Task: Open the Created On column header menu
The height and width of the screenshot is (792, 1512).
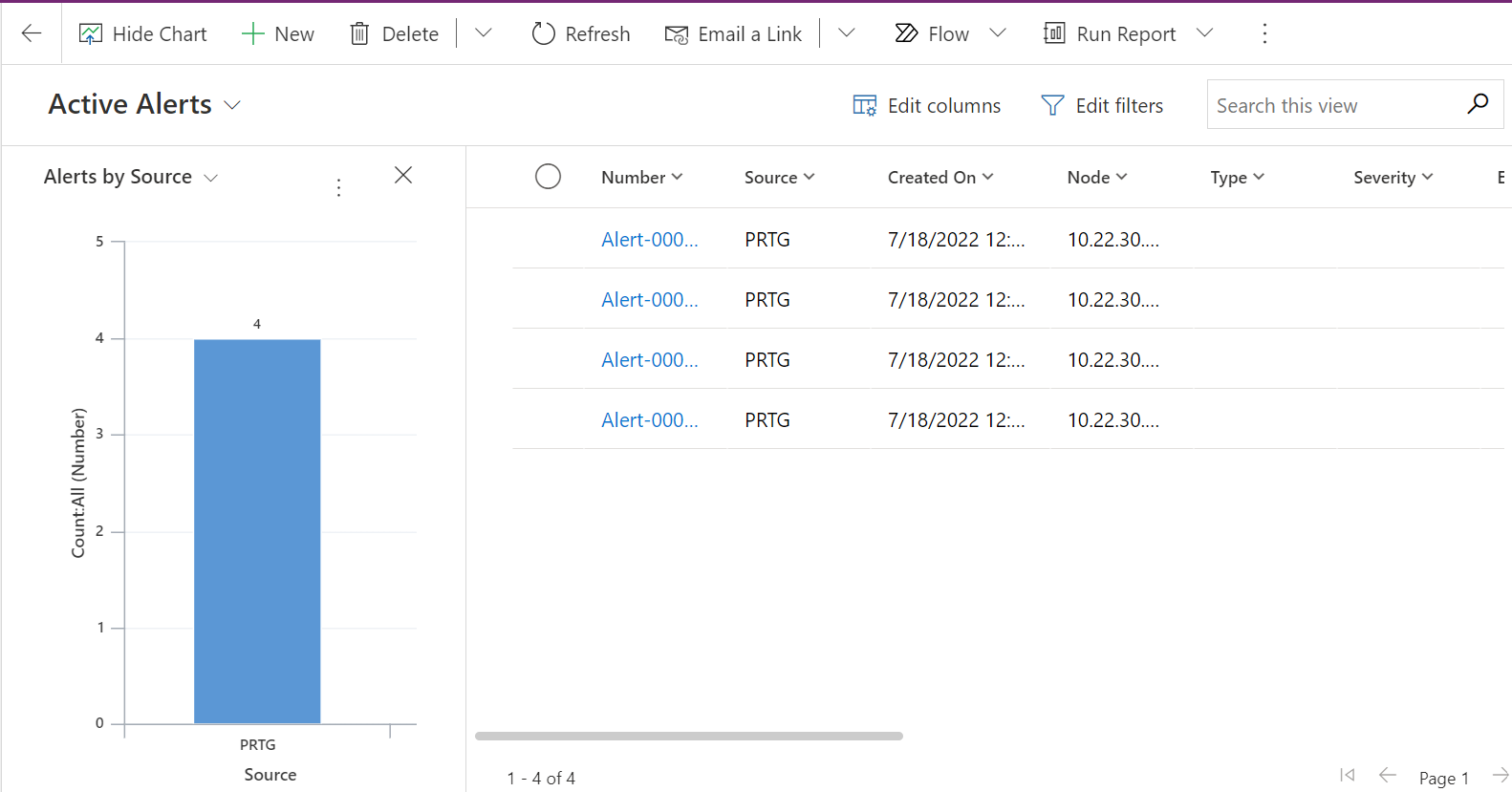Action: (940, 177)
